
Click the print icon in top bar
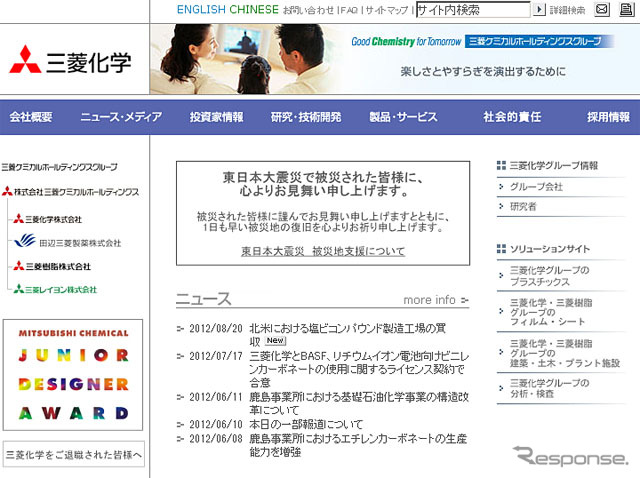point(627,9)
